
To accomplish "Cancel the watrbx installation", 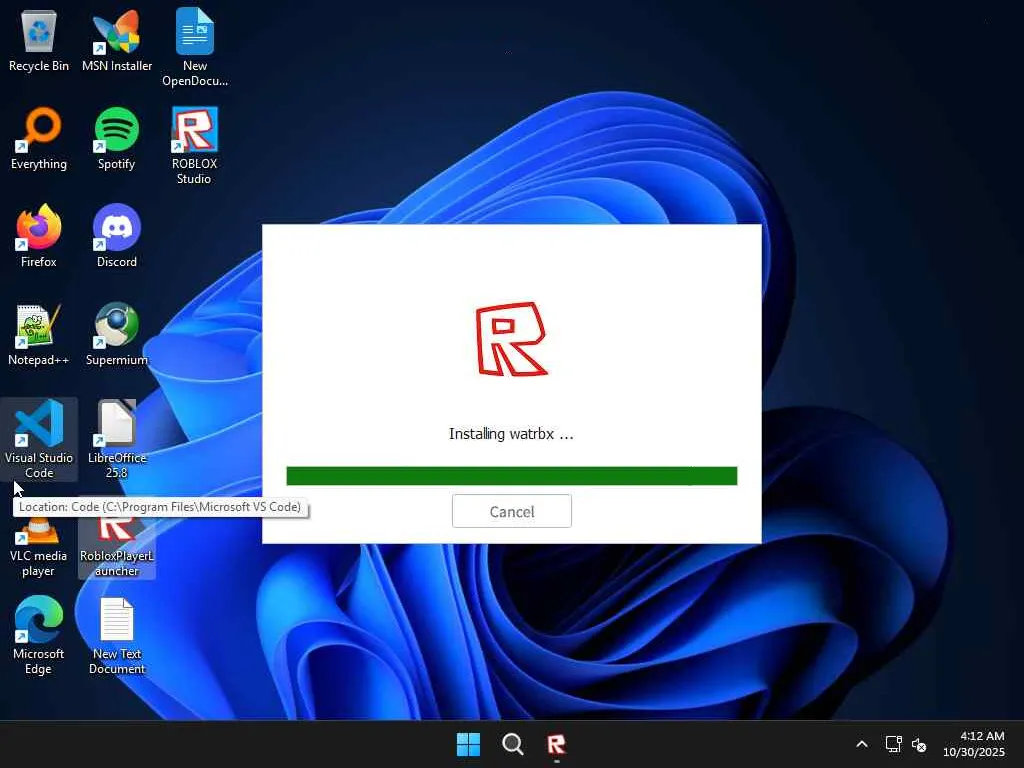I will (x=512, y=511).
